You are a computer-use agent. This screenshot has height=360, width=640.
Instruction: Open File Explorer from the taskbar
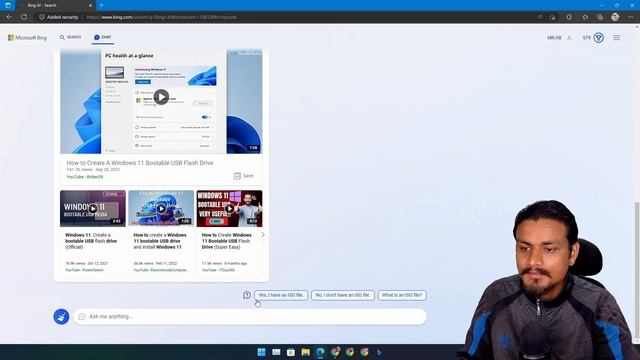coord(305,352)
